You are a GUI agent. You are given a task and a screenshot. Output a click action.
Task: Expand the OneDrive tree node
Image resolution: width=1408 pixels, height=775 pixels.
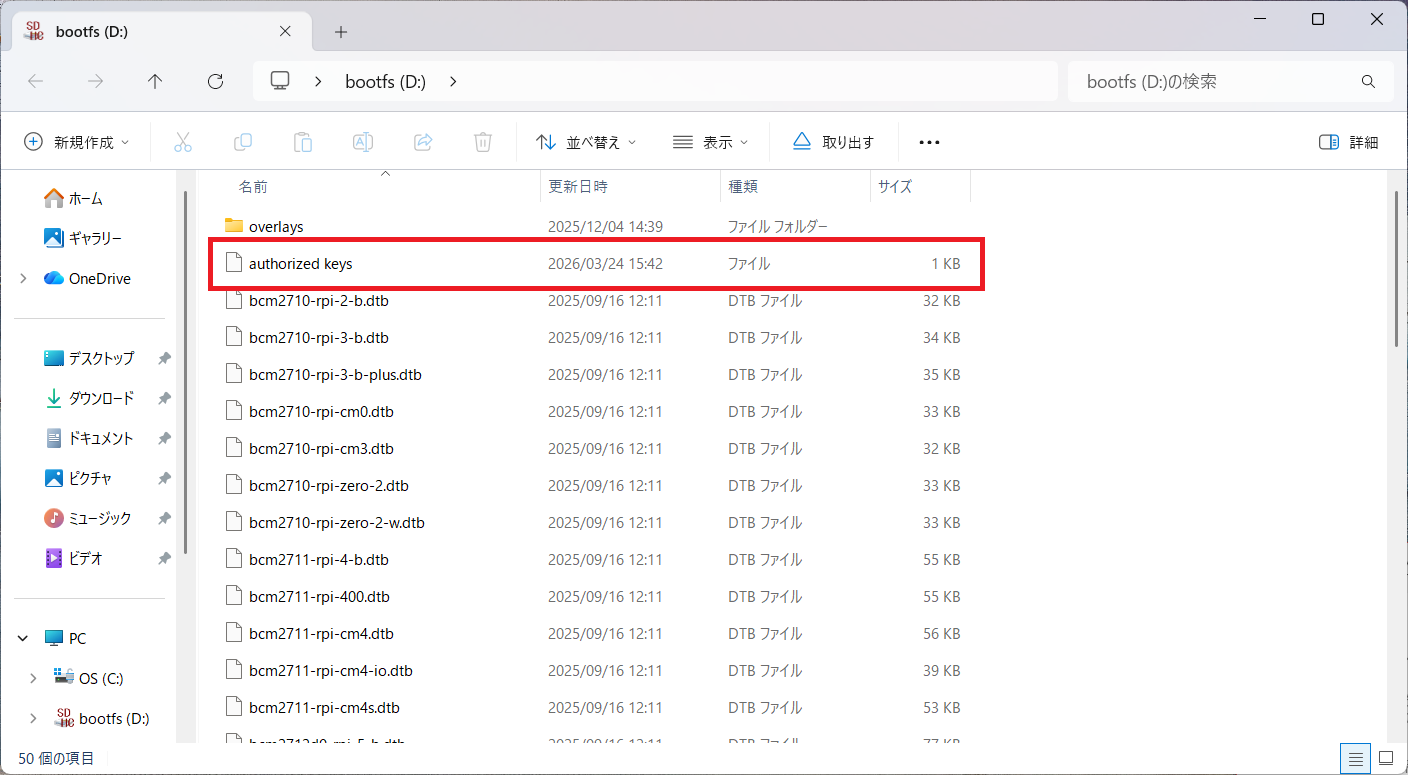tap(24, 279)
